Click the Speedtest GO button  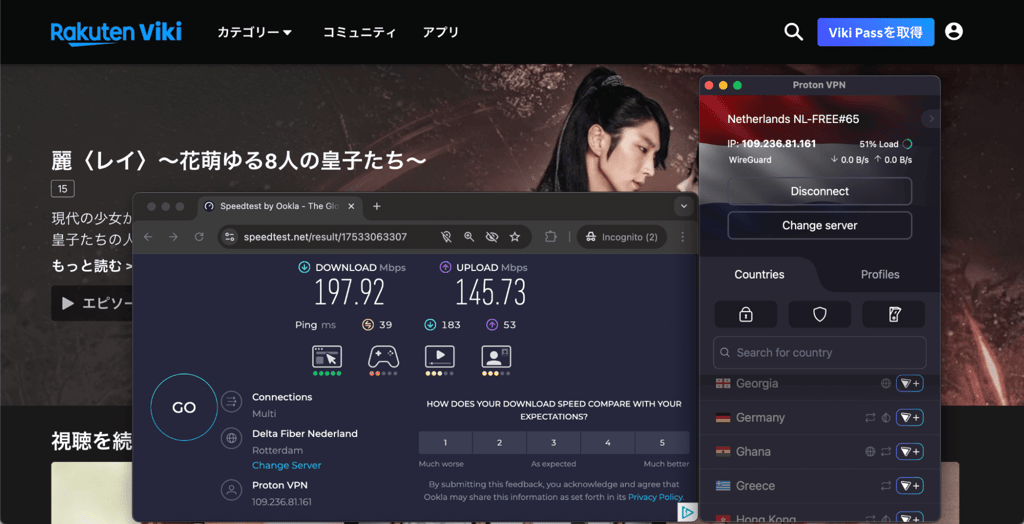pyautogui.click(x=184, y=408)
